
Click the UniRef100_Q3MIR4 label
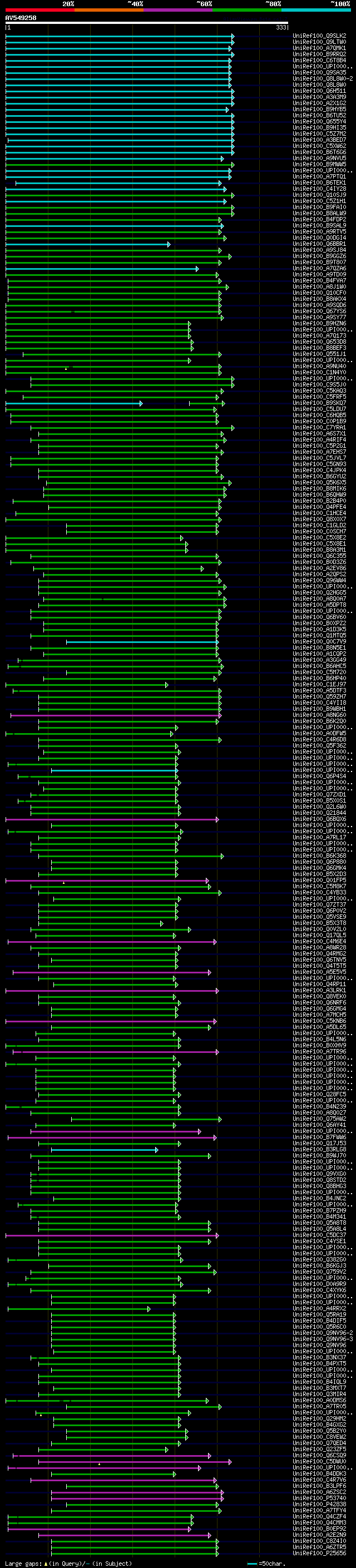(x=319, y=1393)
